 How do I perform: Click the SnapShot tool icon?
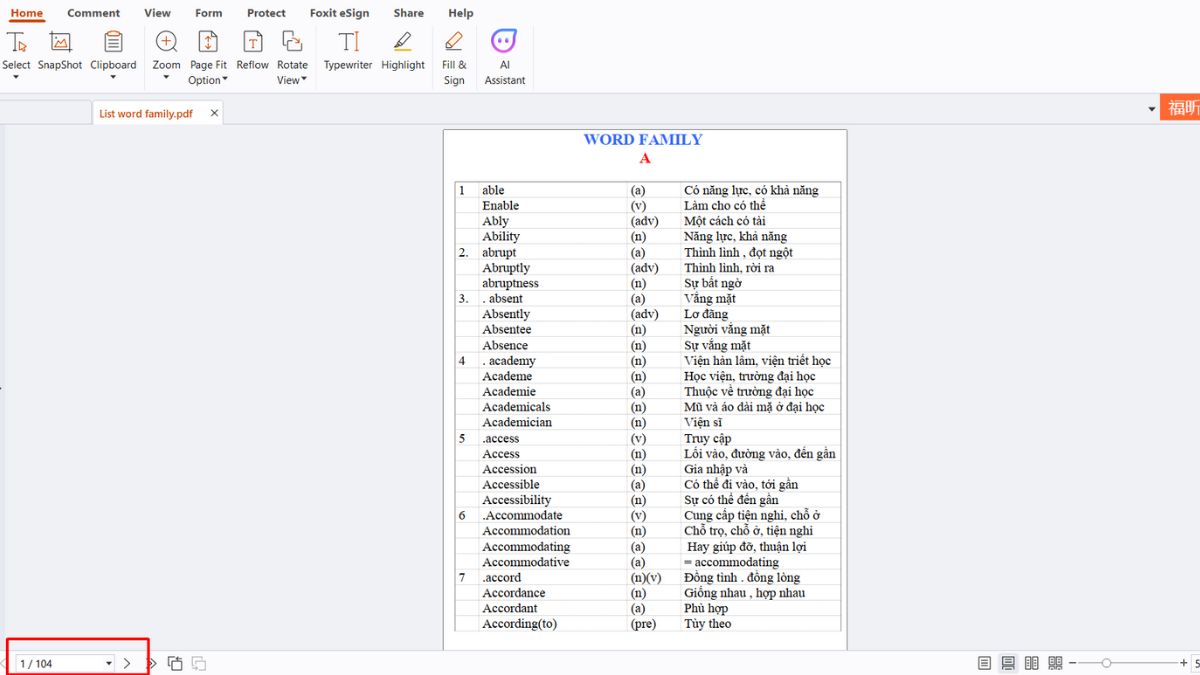point(60,43)
